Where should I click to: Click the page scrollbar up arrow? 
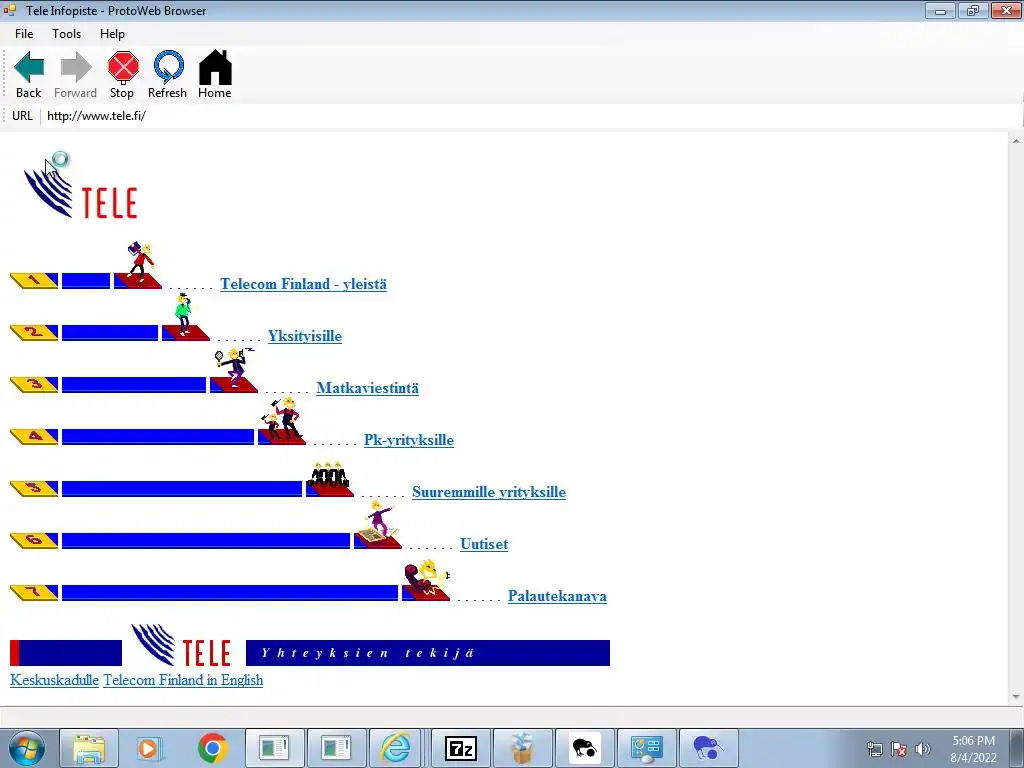pos(1016,141)
